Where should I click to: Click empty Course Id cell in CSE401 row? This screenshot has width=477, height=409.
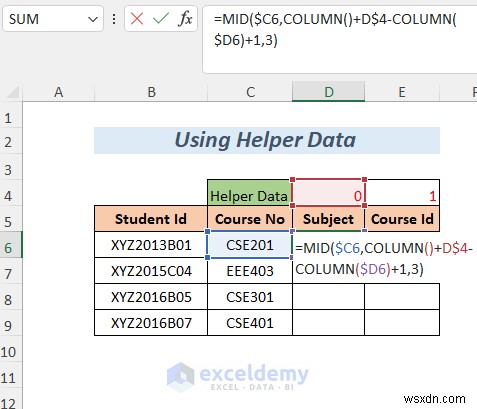[x=402, y=323]
